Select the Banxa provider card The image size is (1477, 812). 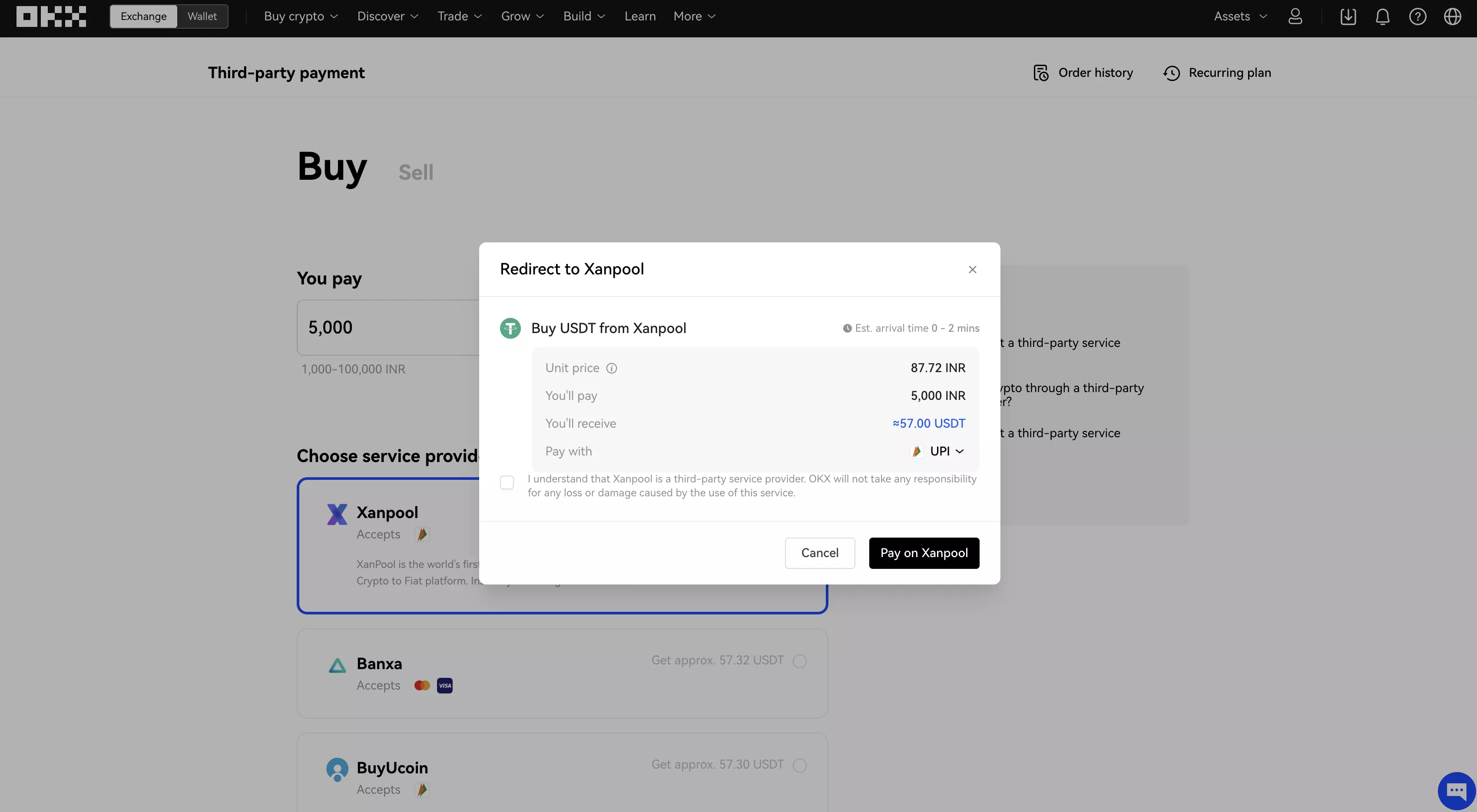pyautogui.click(x=562, y=673)
